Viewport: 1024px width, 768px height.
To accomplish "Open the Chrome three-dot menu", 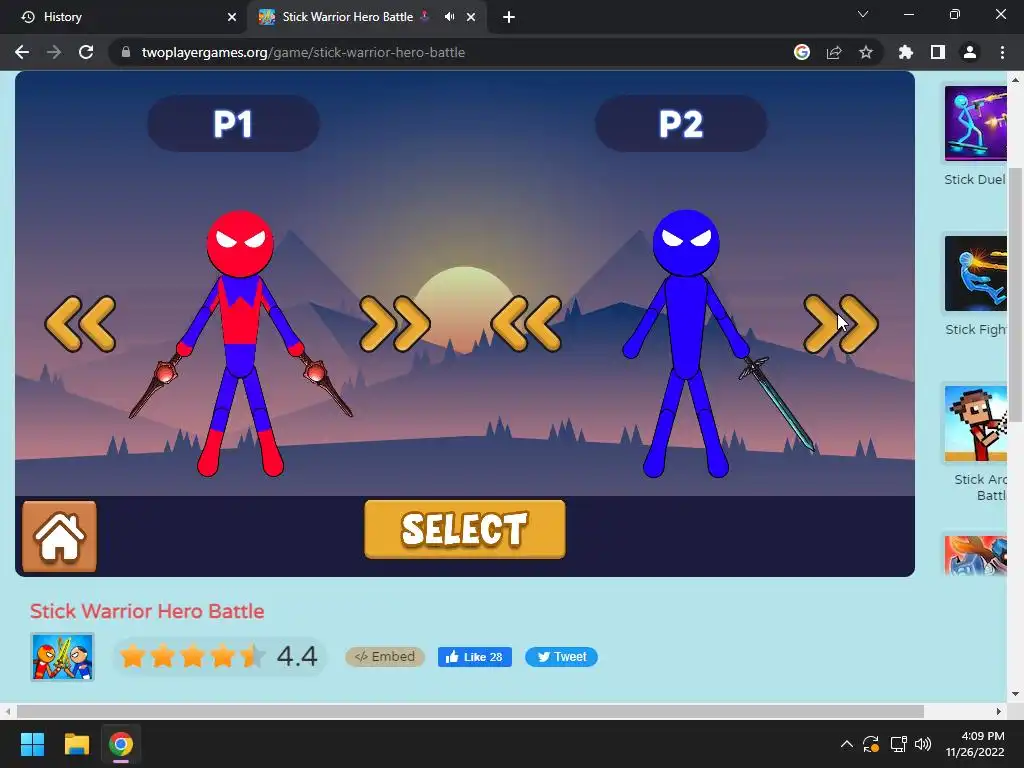I will (1002, 52).
